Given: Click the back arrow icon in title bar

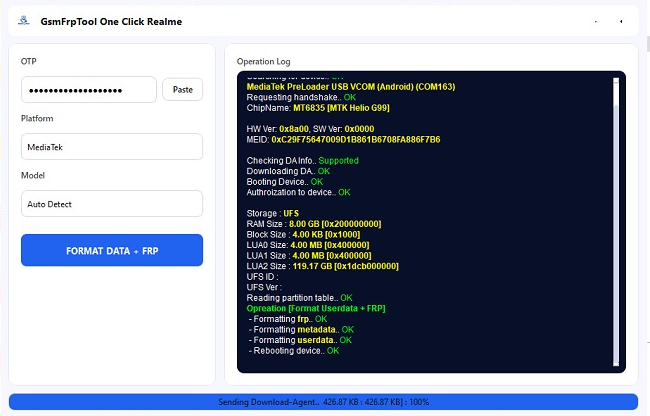Looking at the screenshot, I should coord(621,22).
